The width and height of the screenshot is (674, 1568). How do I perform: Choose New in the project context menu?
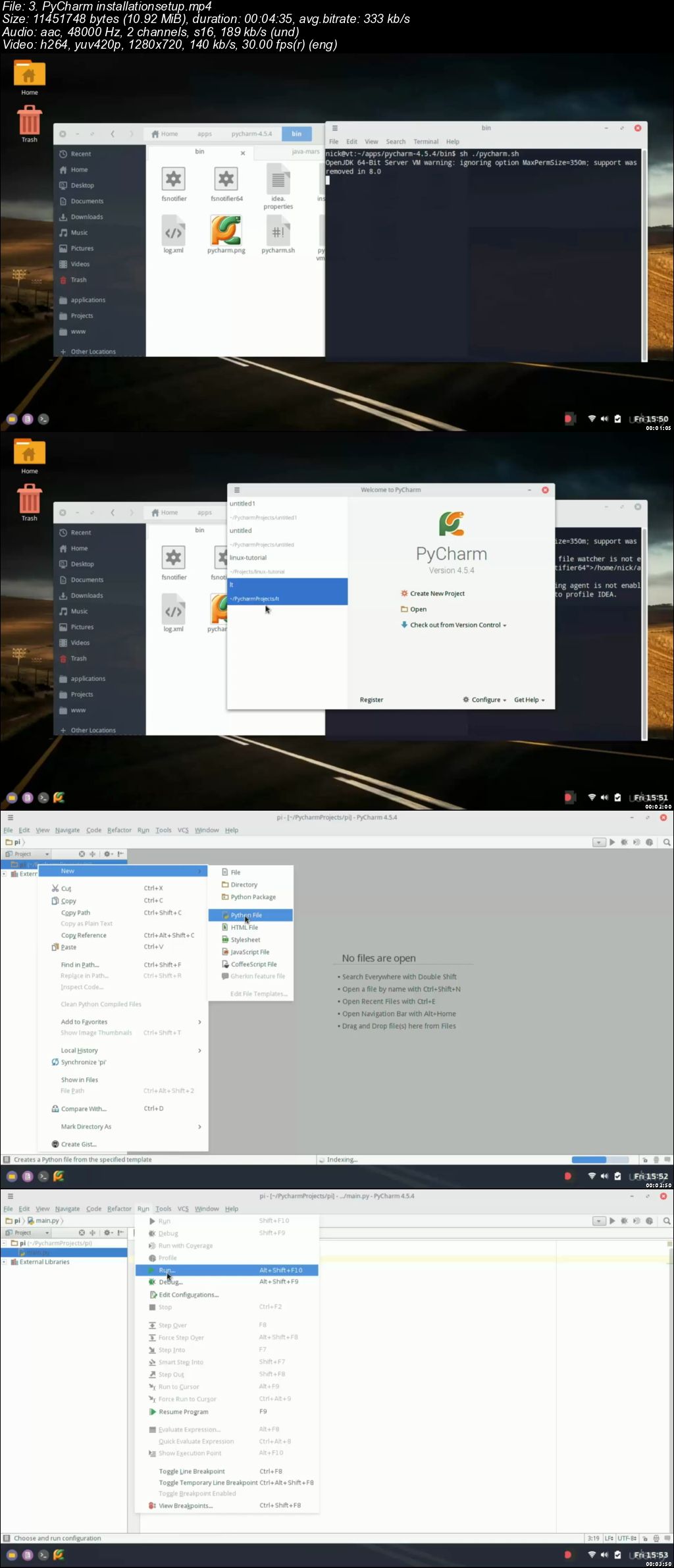coord(123,871)
